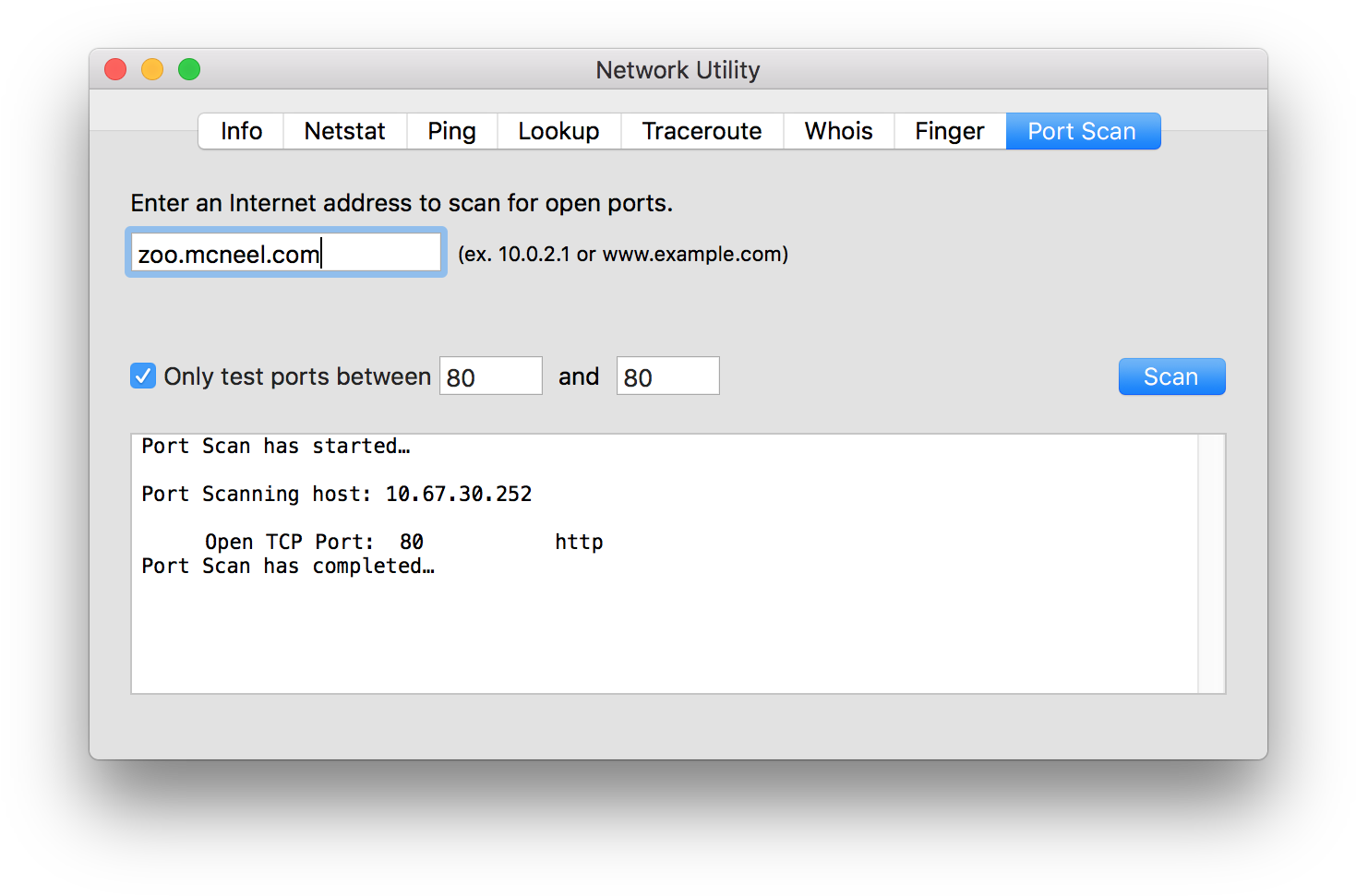Image resolution: width=1356 pixels, height=896 pixels.
Task: Uncheck 'Only test ports between' checkbox
Action: 143,376
